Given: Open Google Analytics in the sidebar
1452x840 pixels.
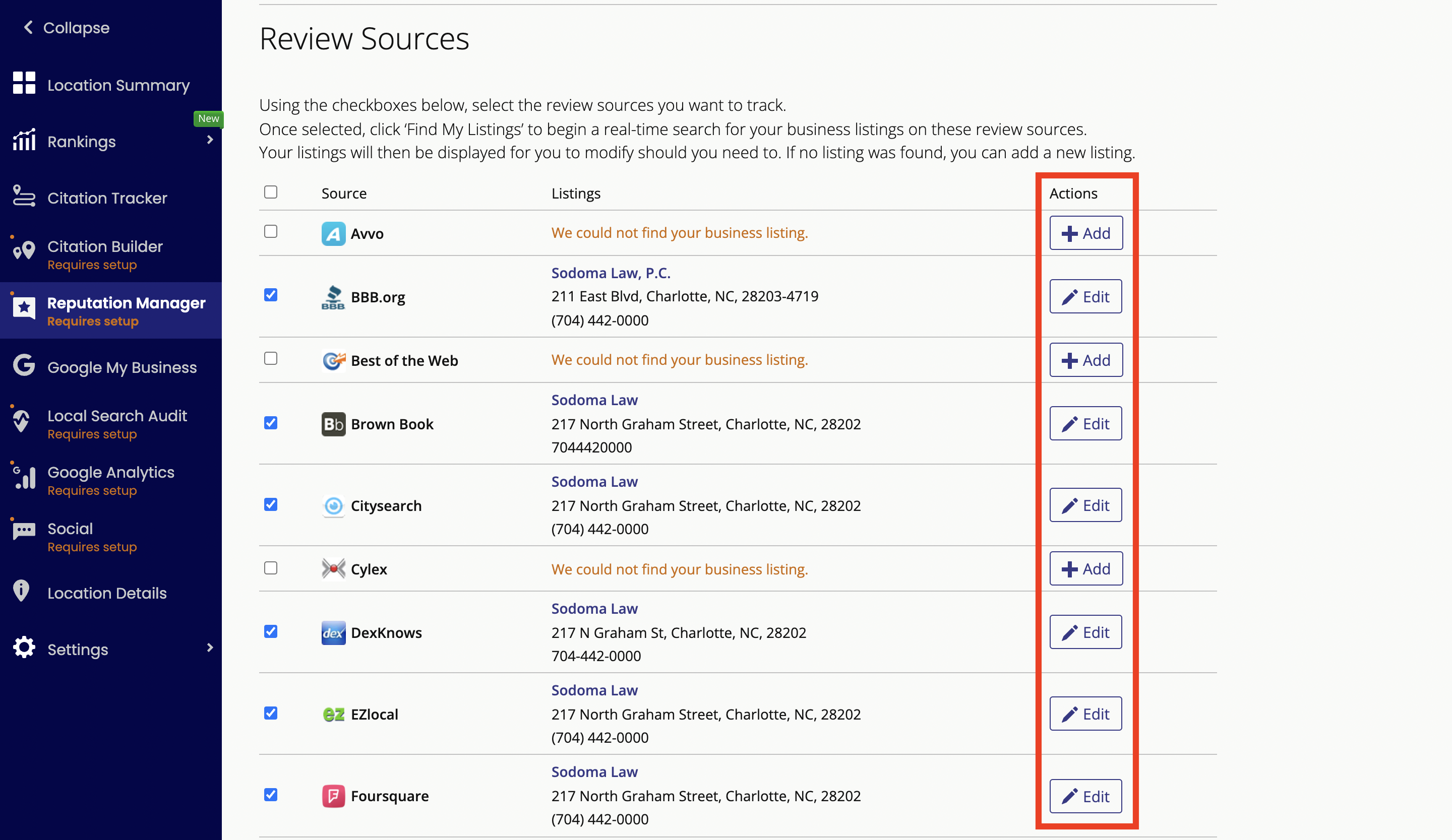Looking at the screenshot, I should (110, 472).
